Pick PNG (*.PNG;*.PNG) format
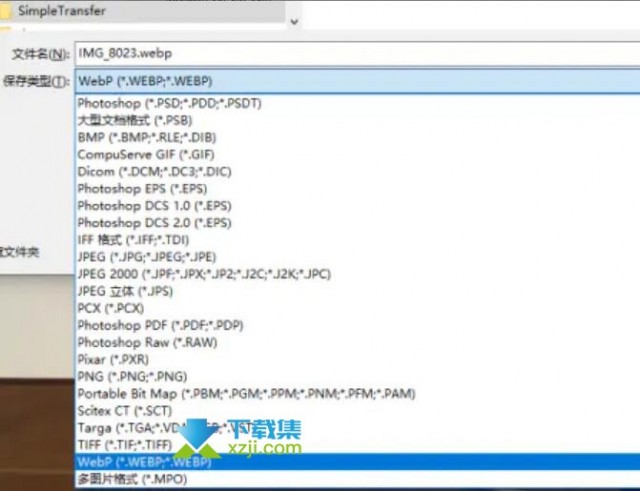Image resolution: width=640 pixels, height=491 pixels. click(x=358, y=377)
